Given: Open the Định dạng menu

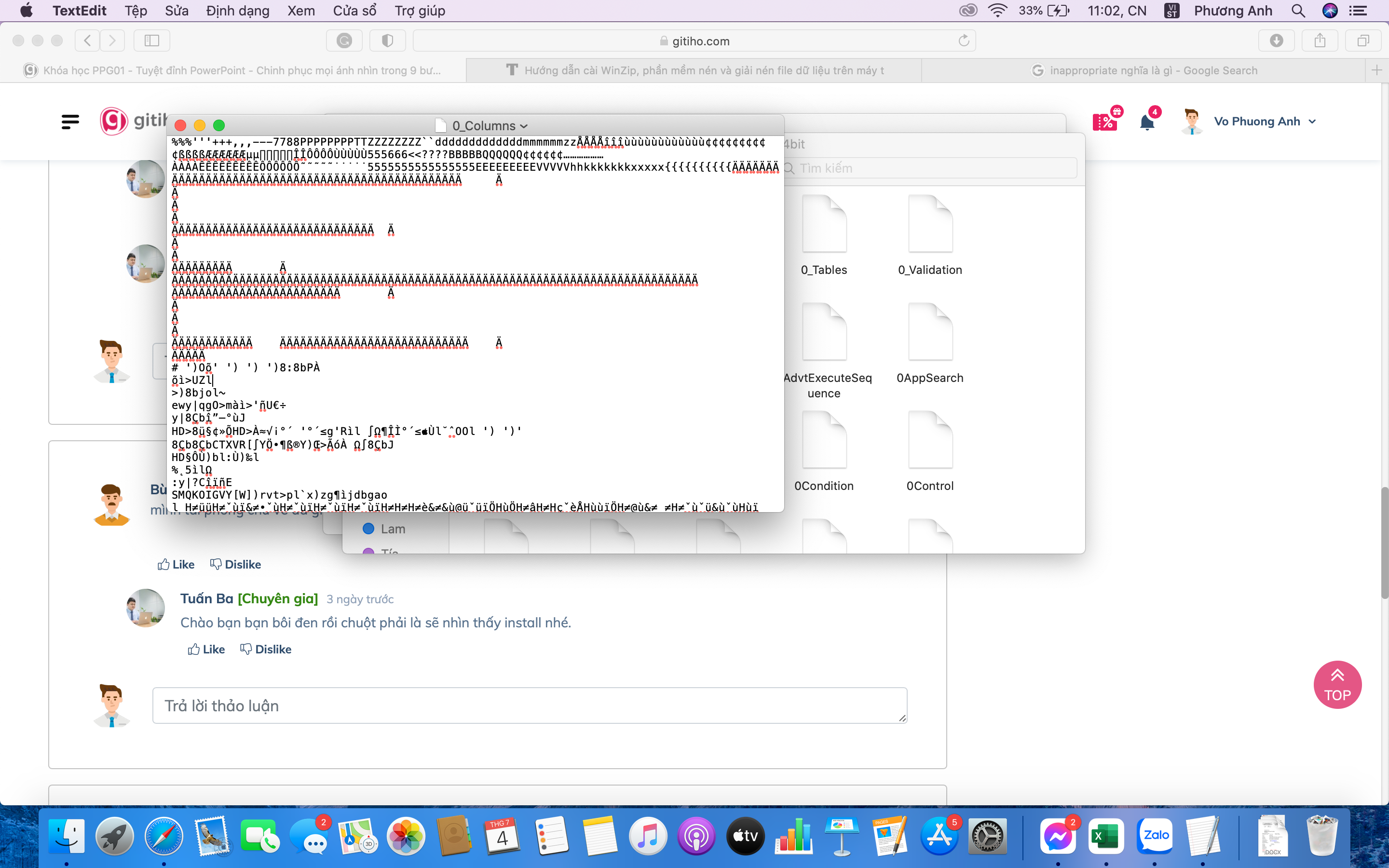Looking at the screenshot, I should 238,10.
